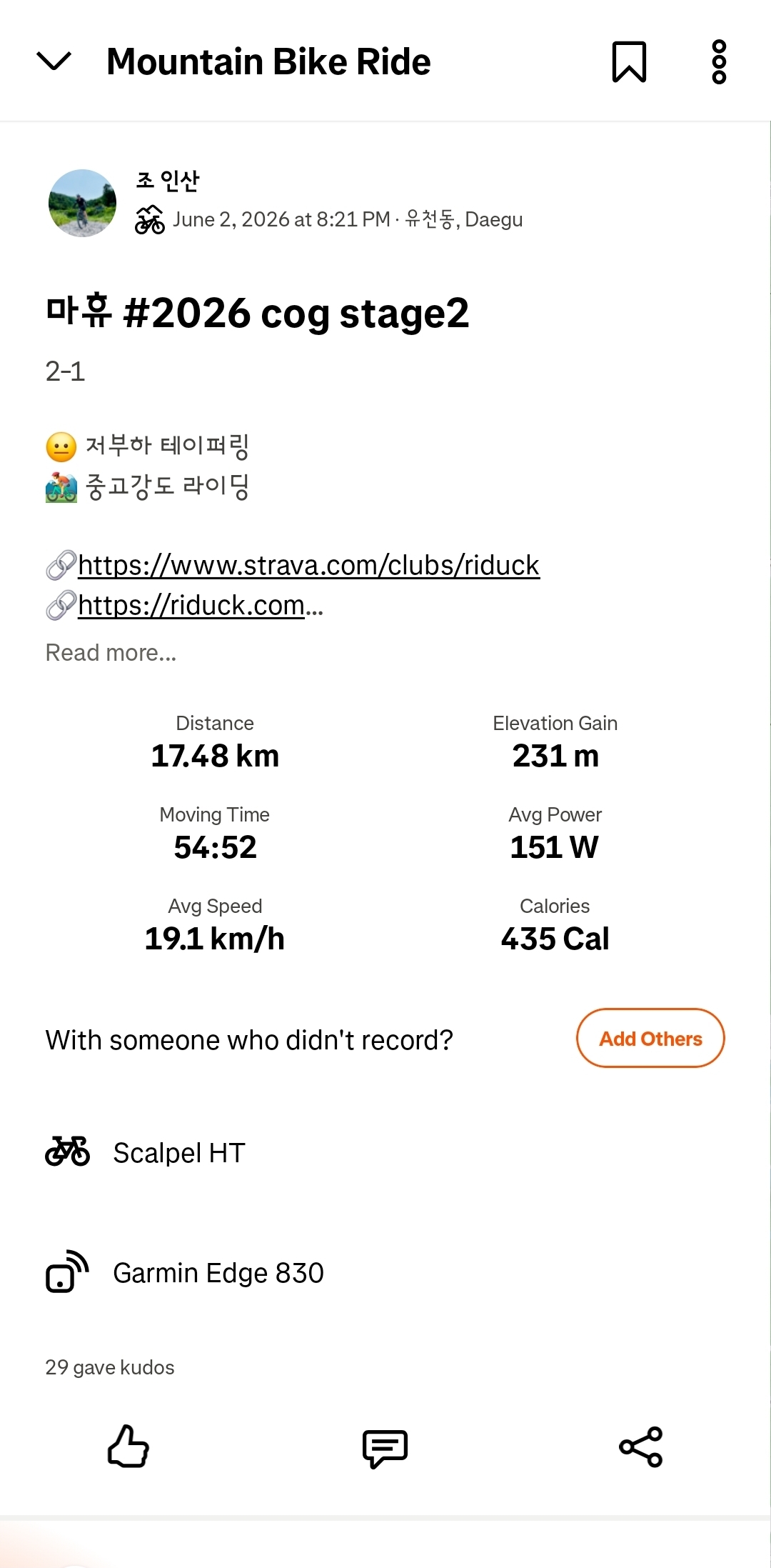Open the athlete's profile picture
The height and width of the screenshot is (1568, 771).
82,203
